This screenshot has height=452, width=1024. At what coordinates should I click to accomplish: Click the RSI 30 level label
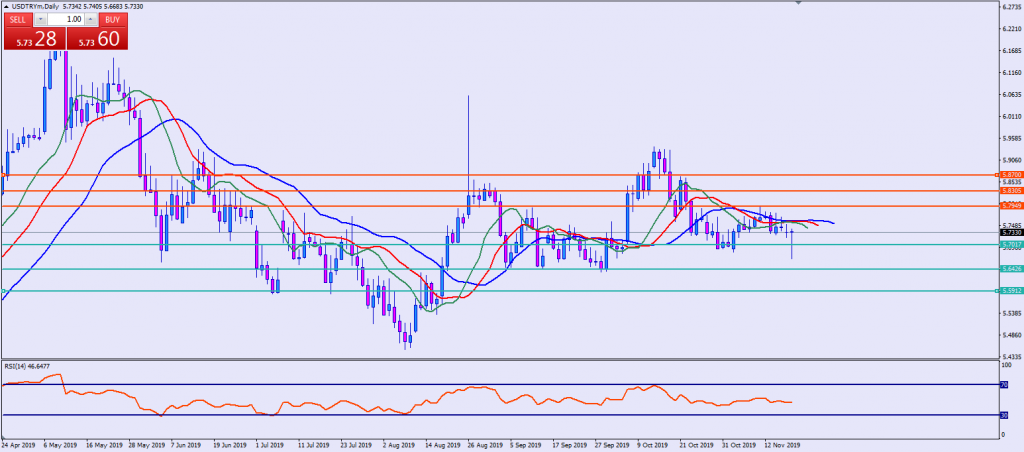[x=1004, y=415]
